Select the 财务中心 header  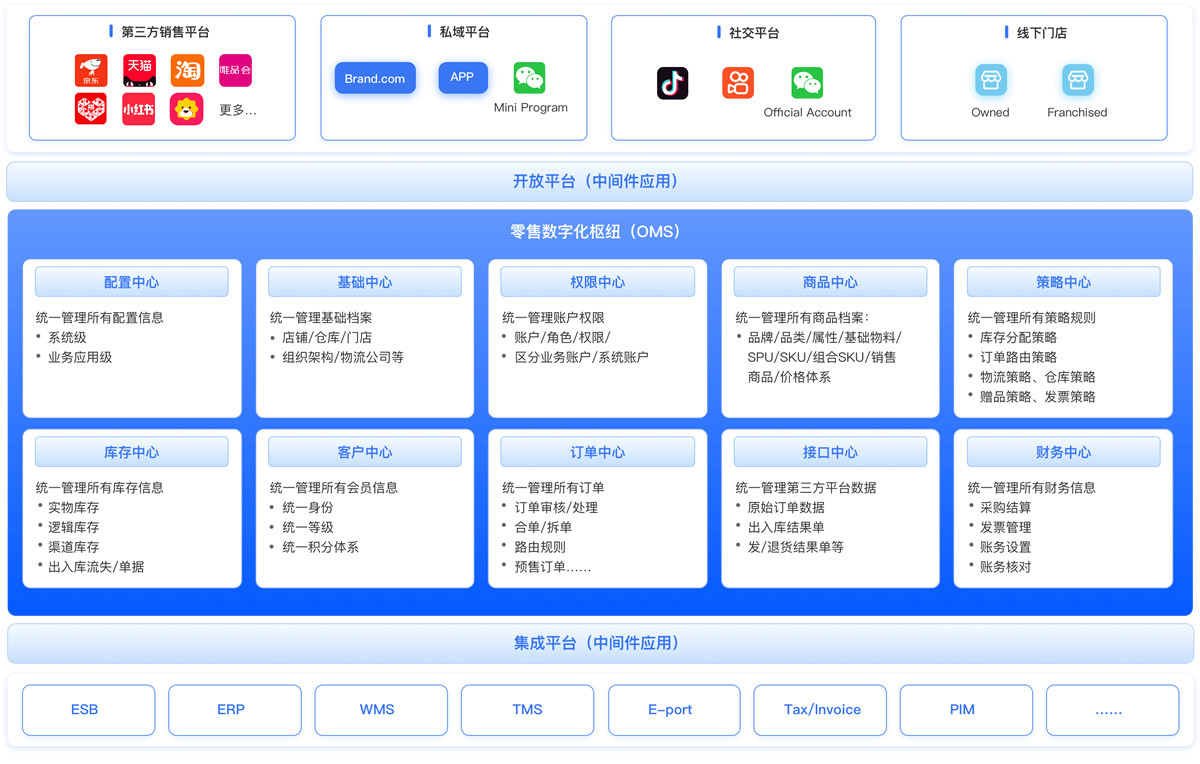coord(1064,452)
